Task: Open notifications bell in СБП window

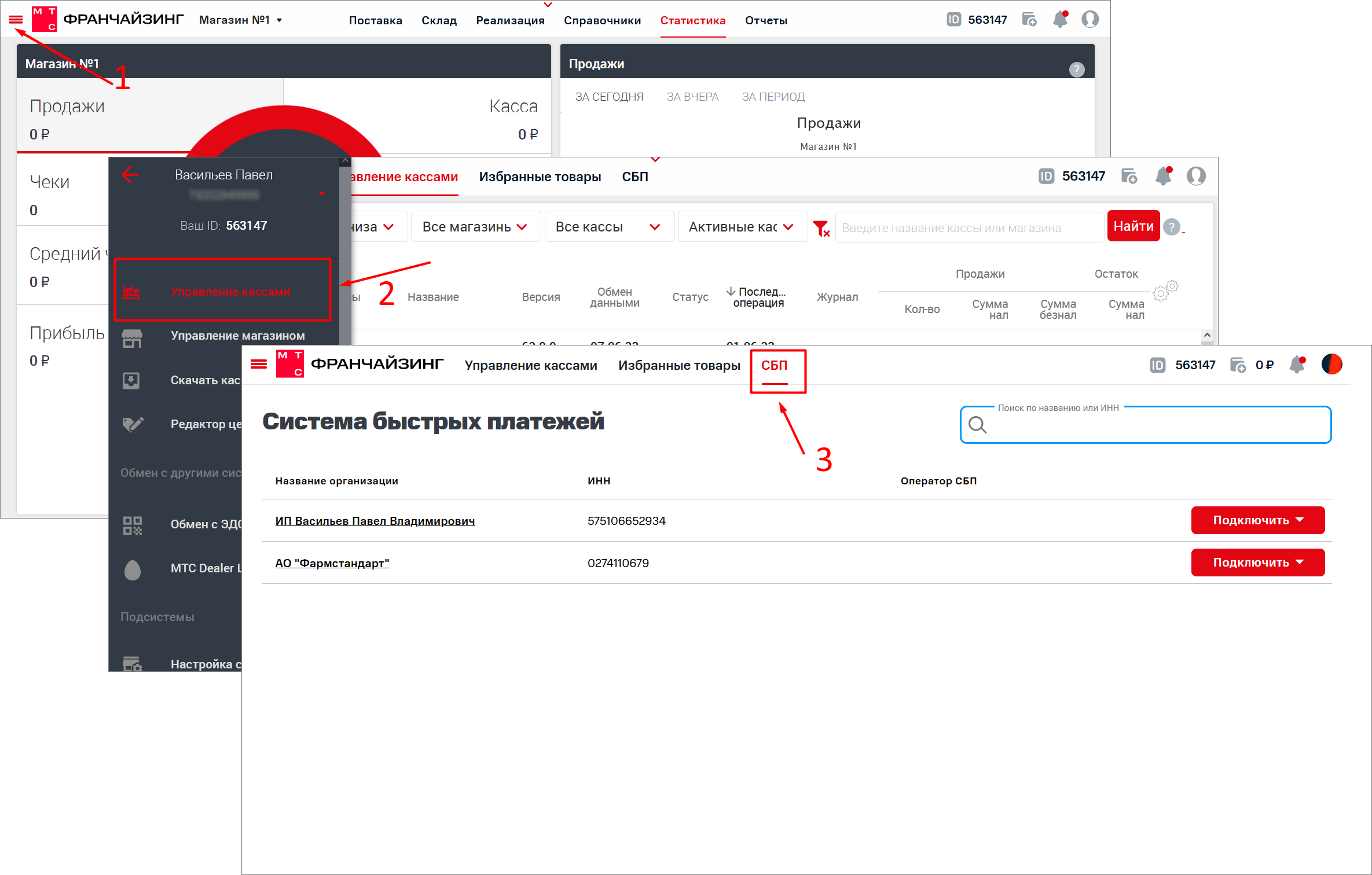Action: (x=1297, y=365)
